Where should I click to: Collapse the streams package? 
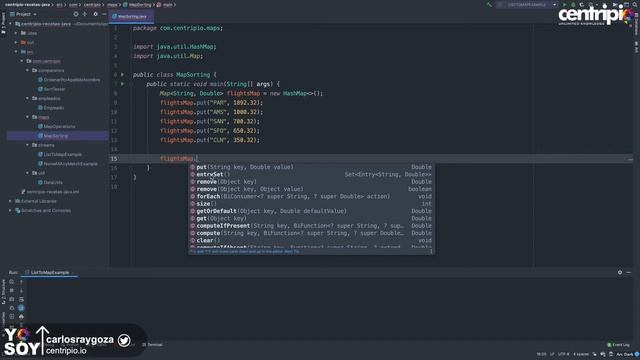coord(28,145)
